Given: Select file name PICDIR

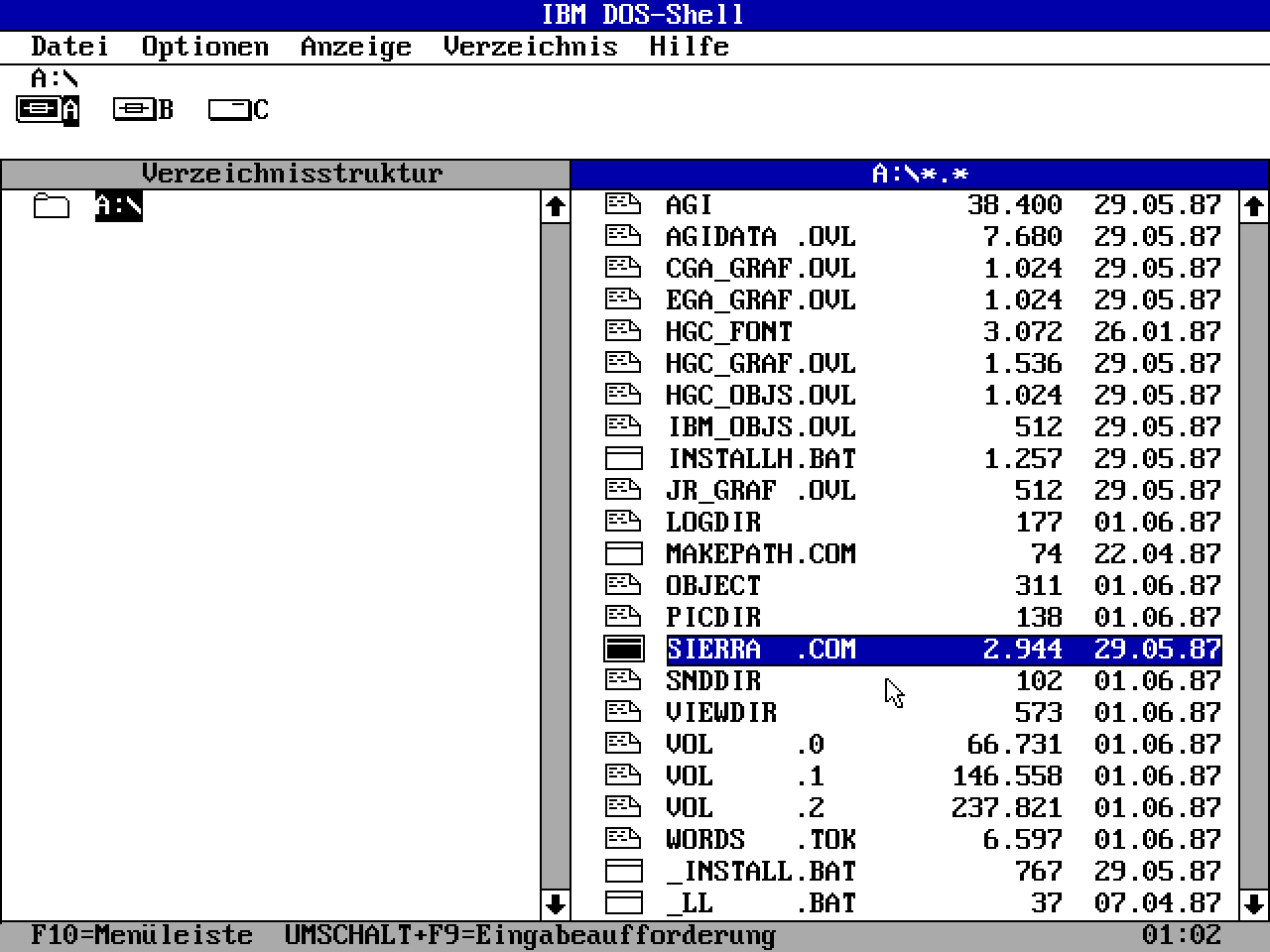Looking at the screenshot, I should pos(712,617).
